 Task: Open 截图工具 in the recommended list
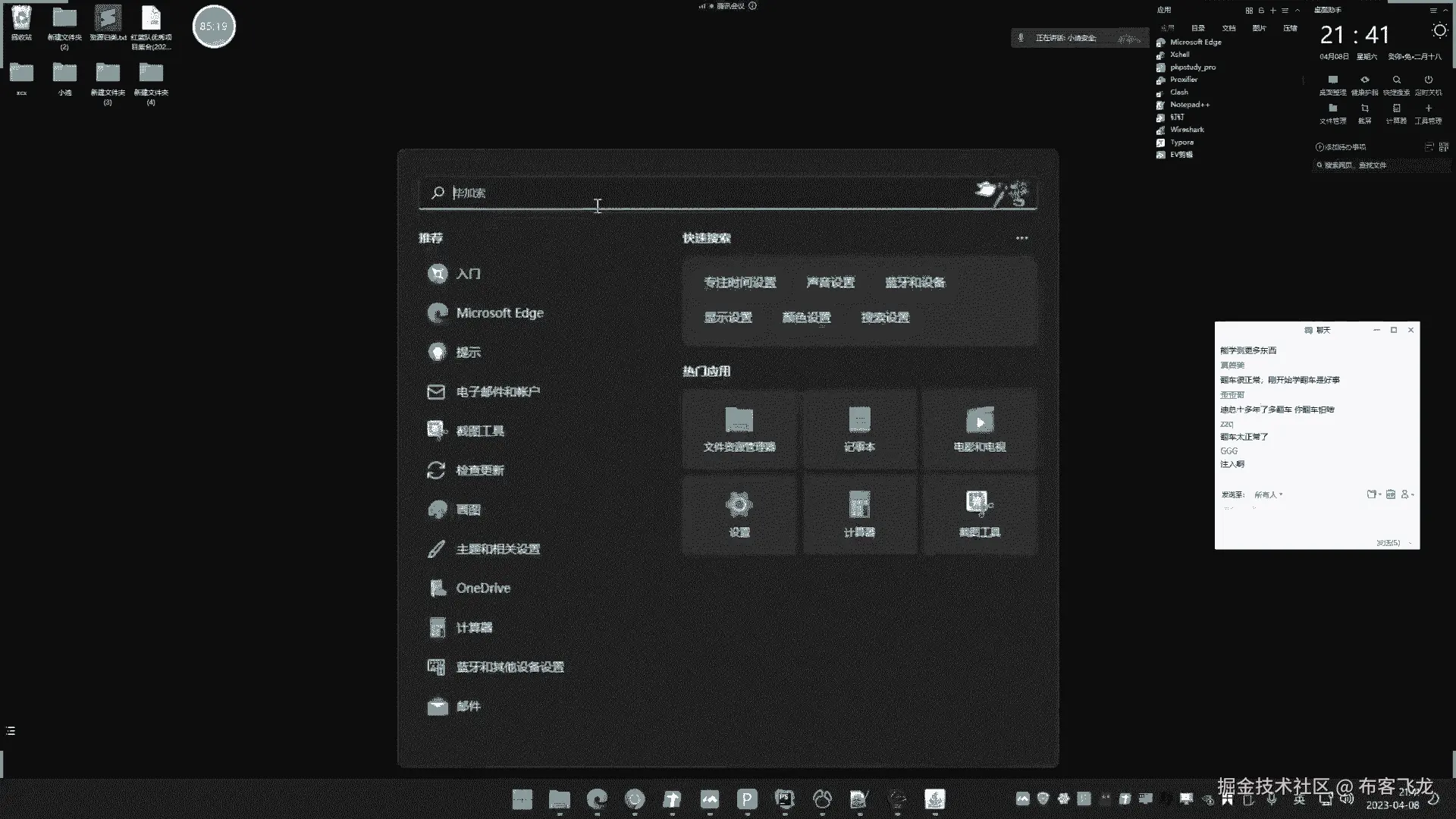click(479, 431)
